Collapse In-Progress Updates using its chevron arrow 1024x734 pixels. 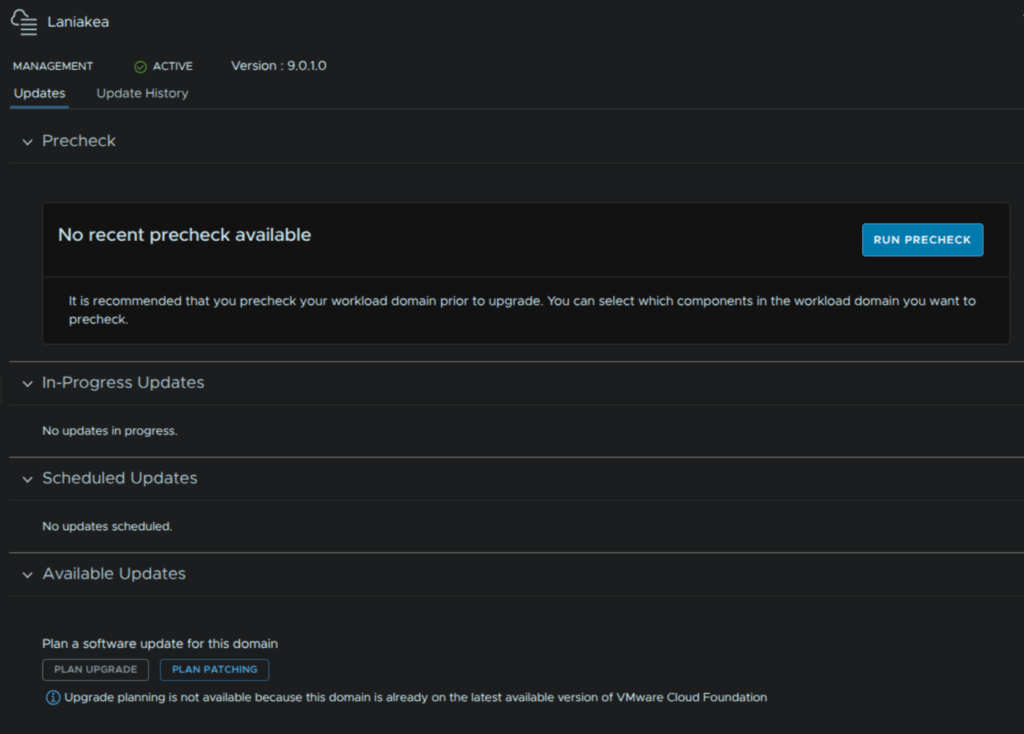coord(27,384)
